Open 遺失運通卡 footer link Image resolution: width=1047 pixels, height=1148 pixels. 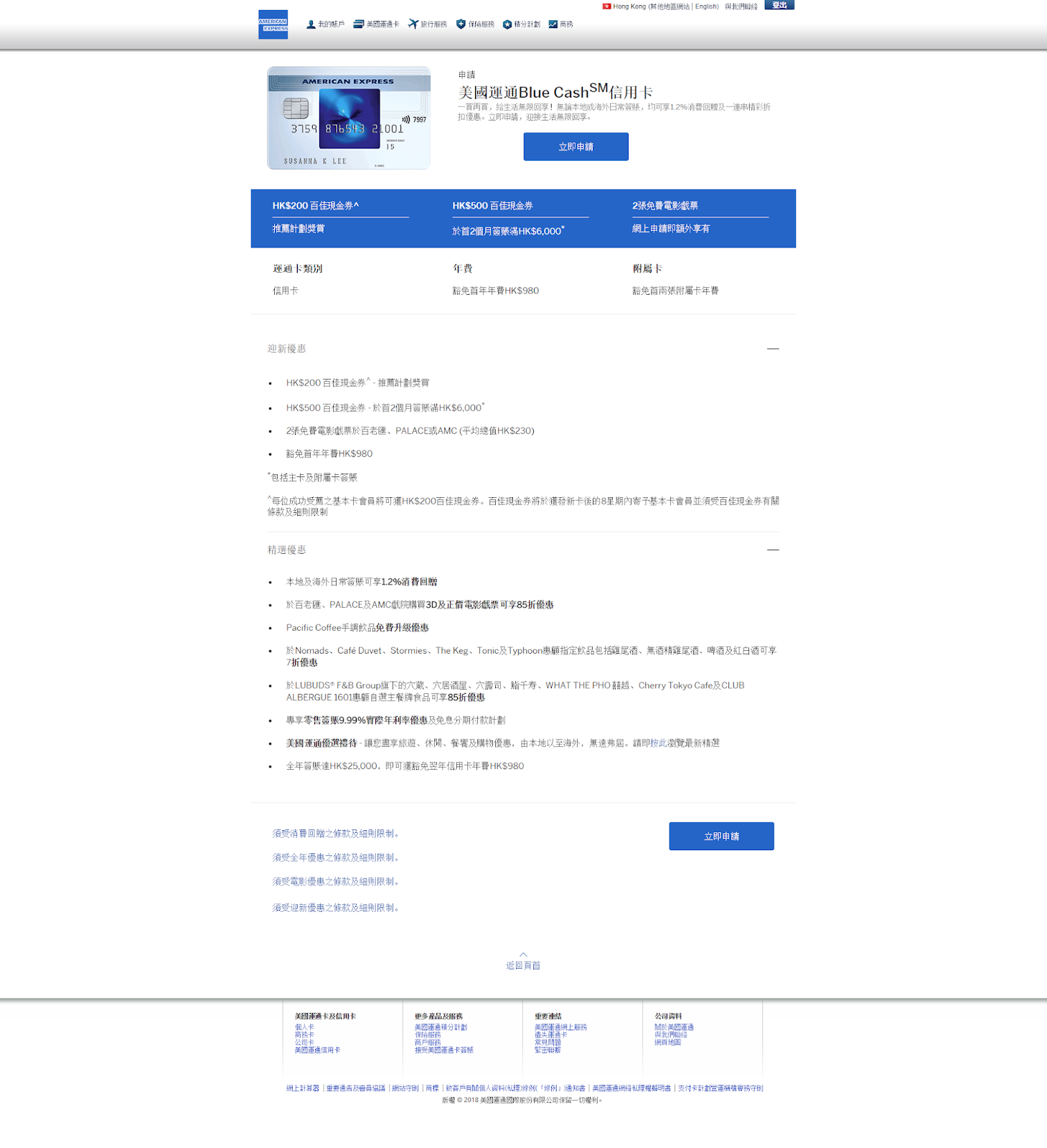tap(550, 1035)
